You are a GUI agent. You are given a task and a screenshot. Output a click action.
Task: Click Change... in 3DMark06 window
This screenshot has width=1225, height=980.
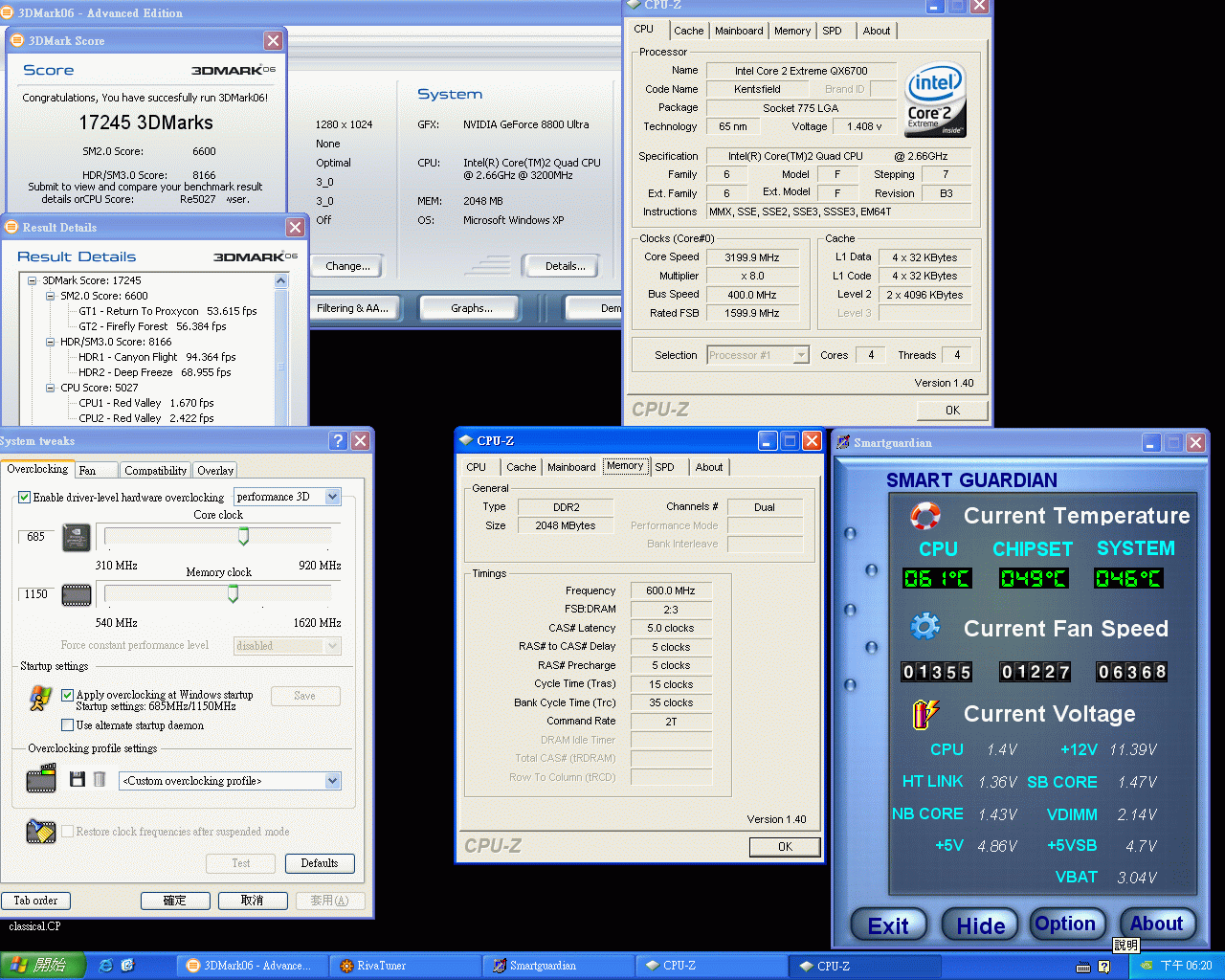[x=348, y=266]
